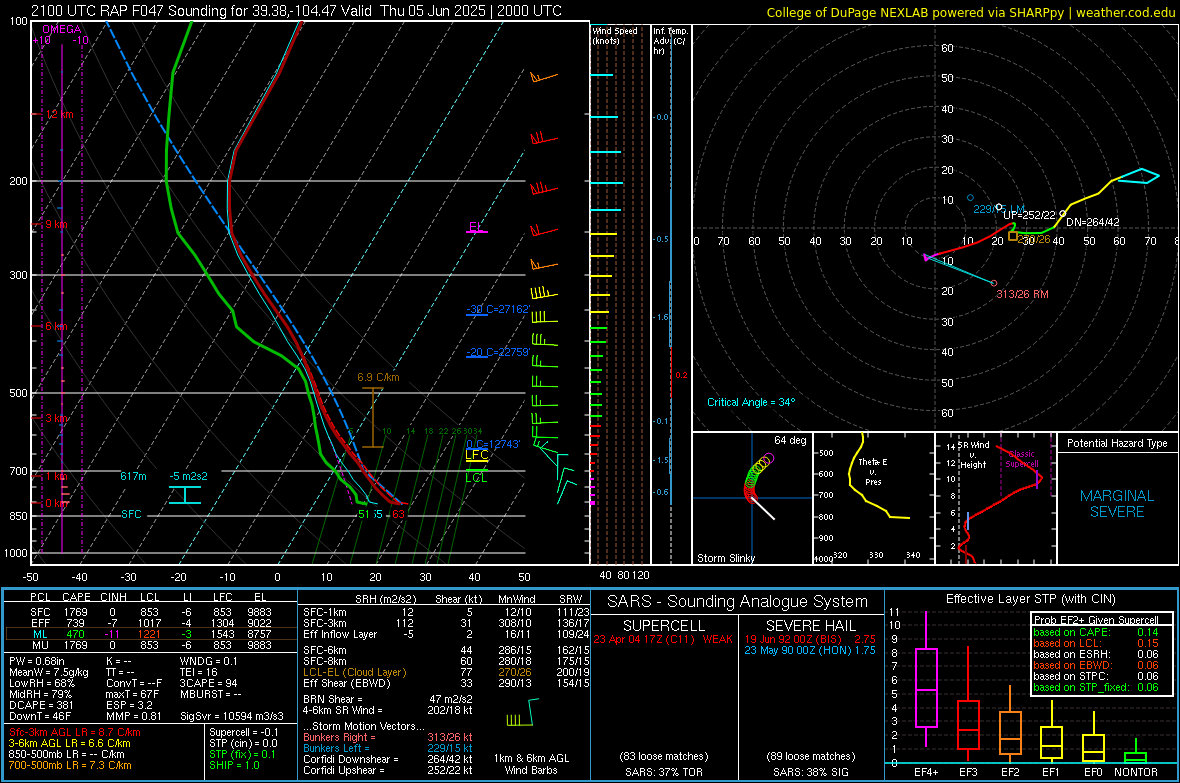The image size is (1180, 783).
Task: Select the SFC parcel row CAPE value 1769
Action: 75,612
